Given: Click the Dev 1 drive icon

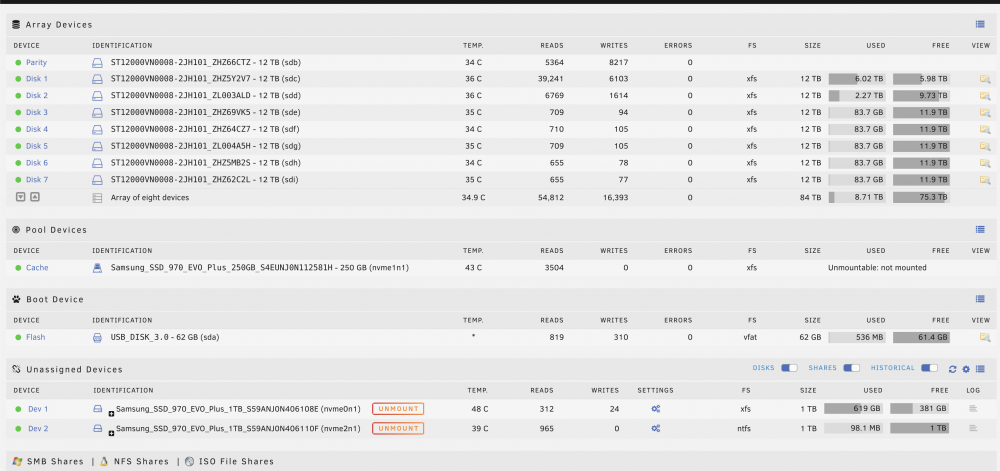Looking at the screenshot, I should [x=98, y=409].
